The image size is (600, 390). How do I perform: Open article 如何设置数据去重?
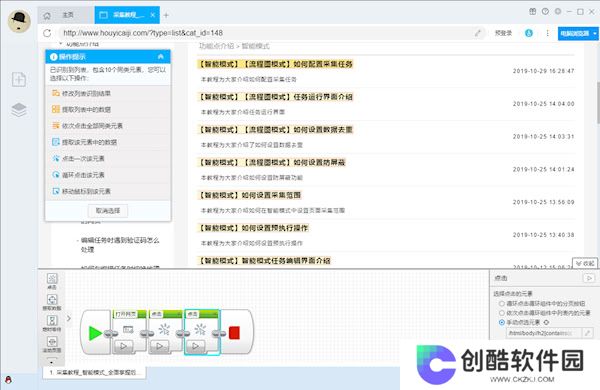(275, 130)
